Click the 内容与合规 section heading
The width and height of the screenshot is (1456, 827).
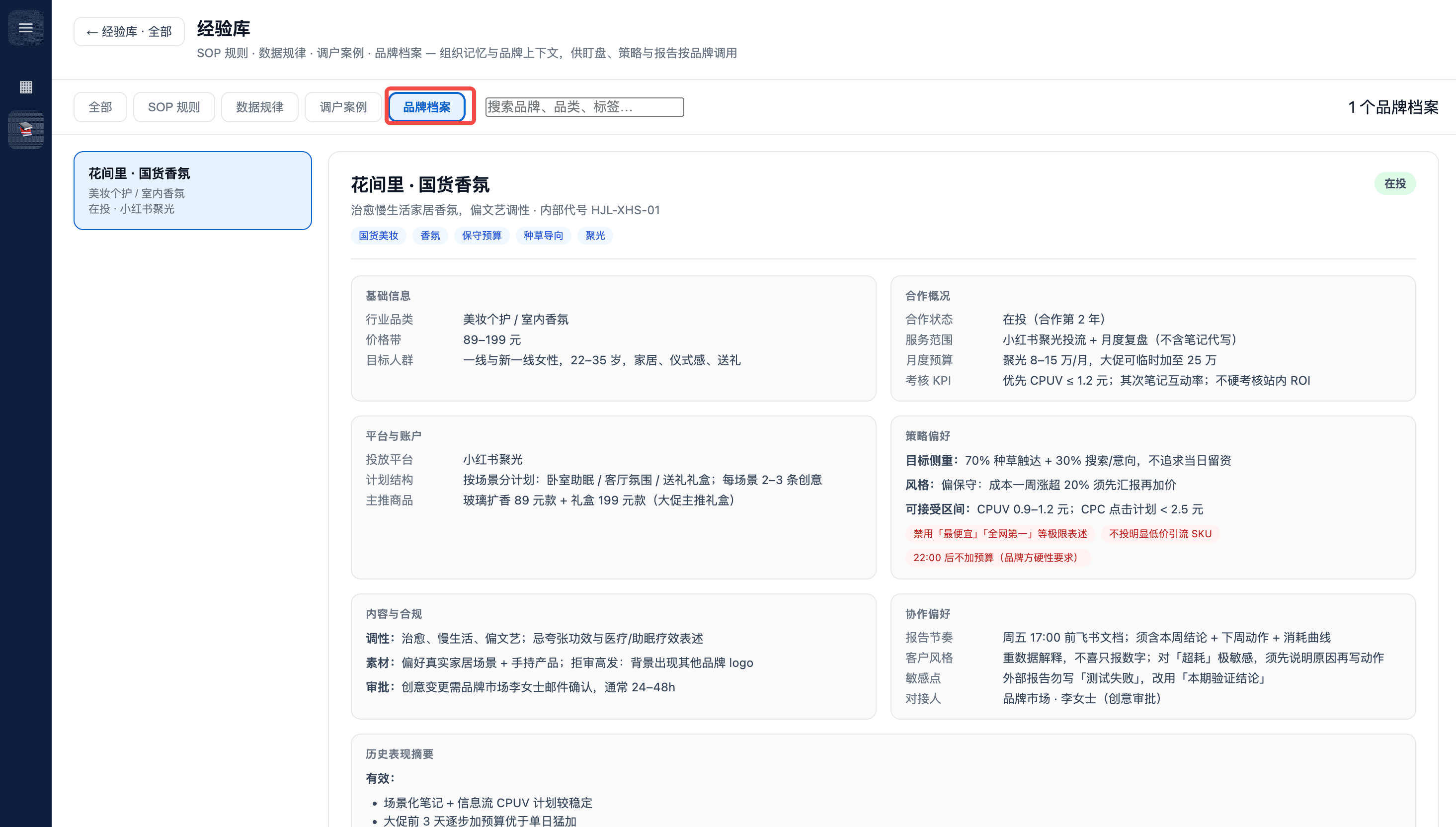coord(394,613)
